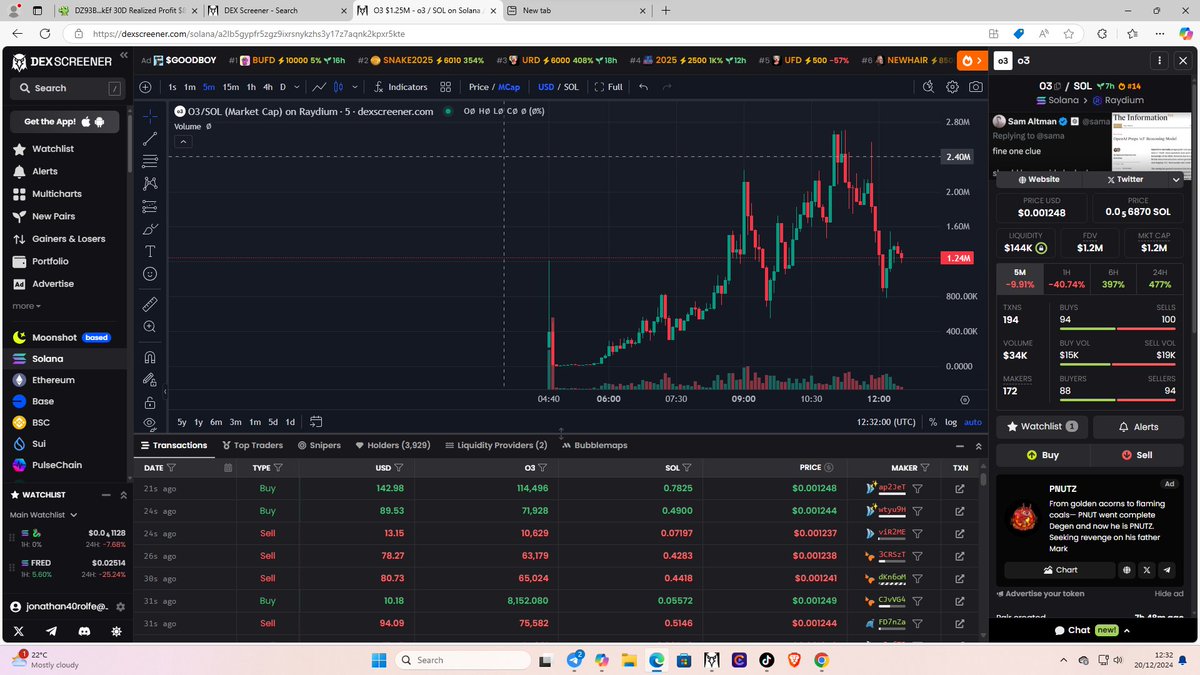
Task: Toggle lock all drawing tools
Action: click(x=150, y=402)
